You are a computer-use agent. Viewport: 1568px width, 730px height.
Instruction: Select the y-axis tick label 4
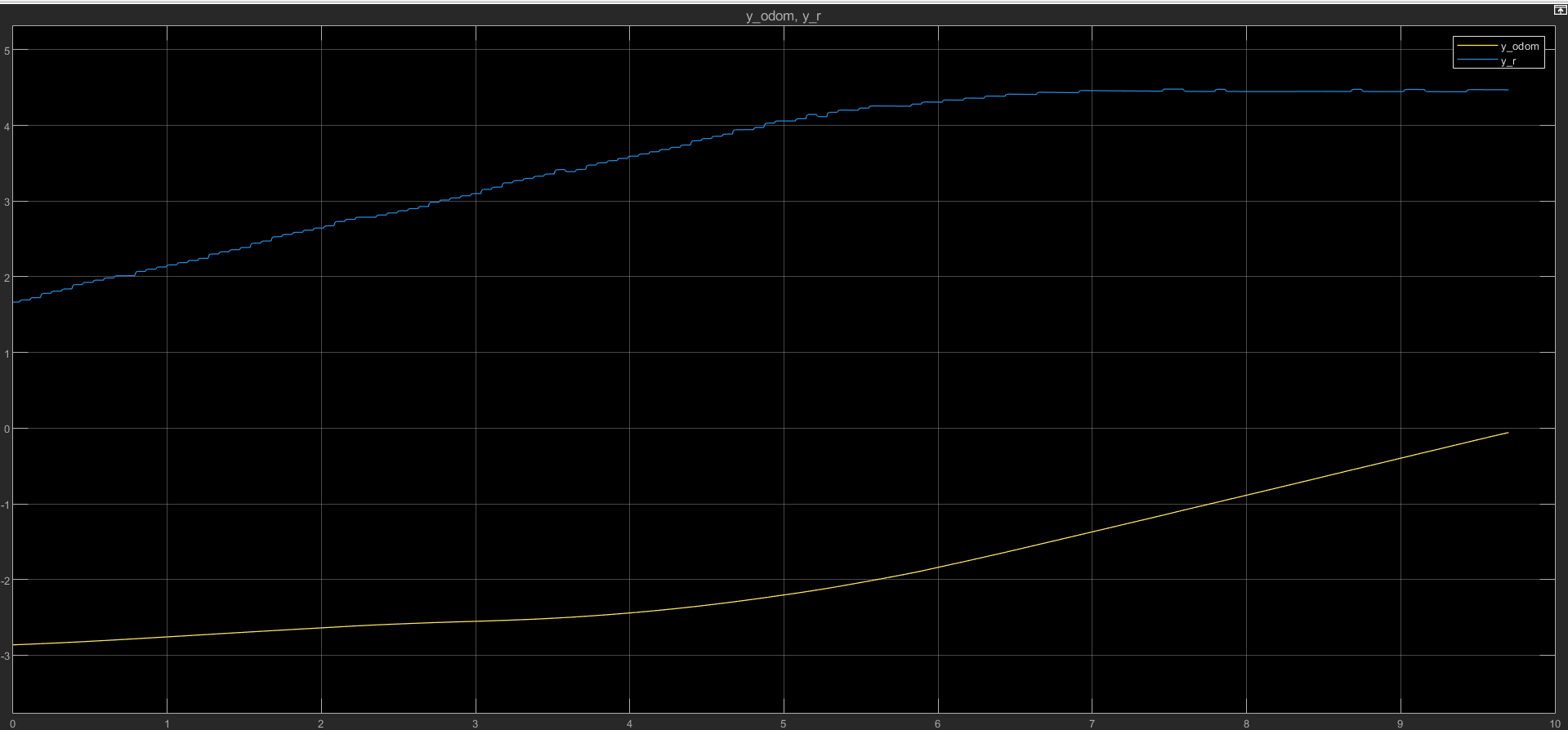tap(7, 126)
